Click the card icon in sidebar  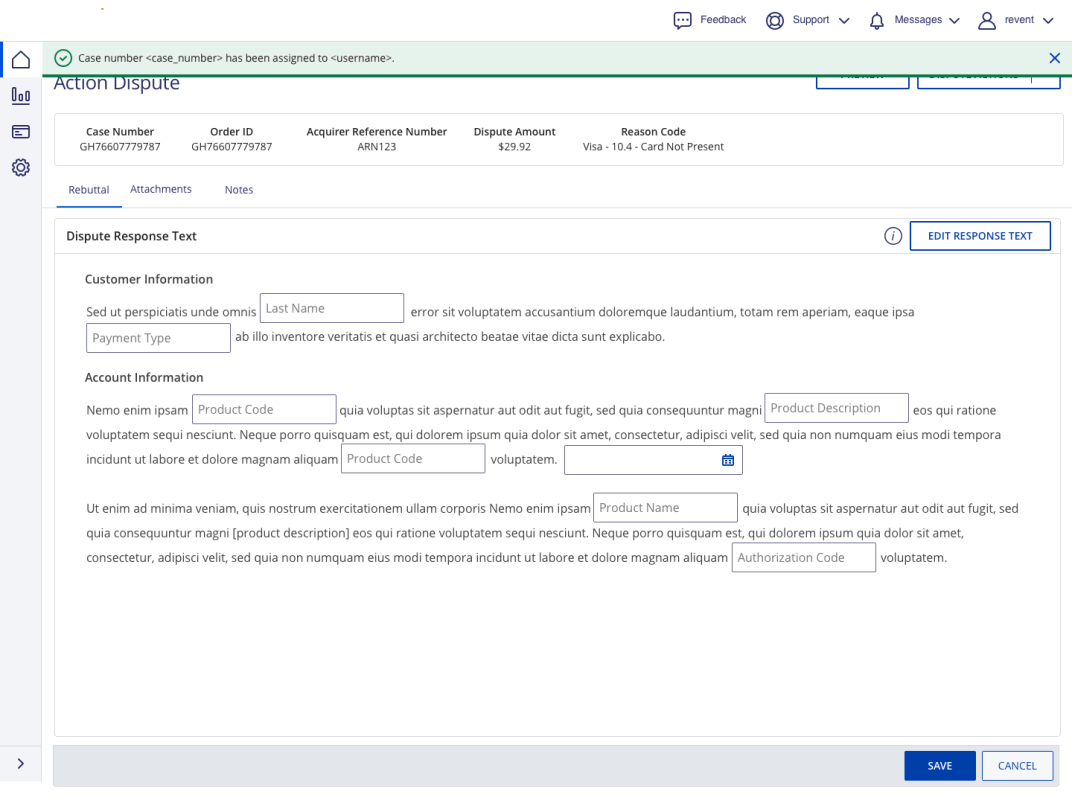20,132
